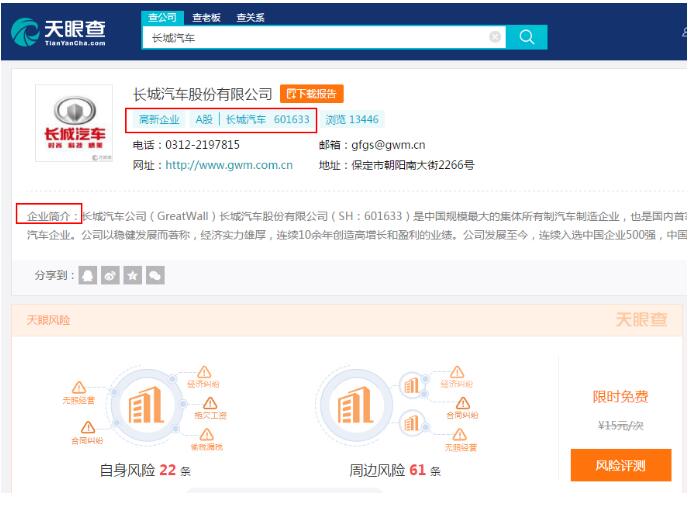Share to Weibo via the share icon
This screenshot has width=688, height=508.
110,275
